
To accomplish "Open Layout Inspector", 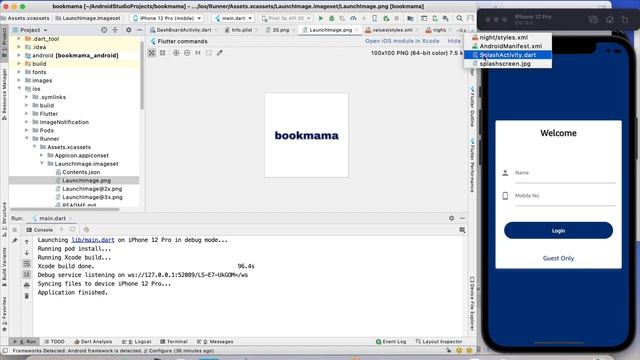I will coord(439,342).
